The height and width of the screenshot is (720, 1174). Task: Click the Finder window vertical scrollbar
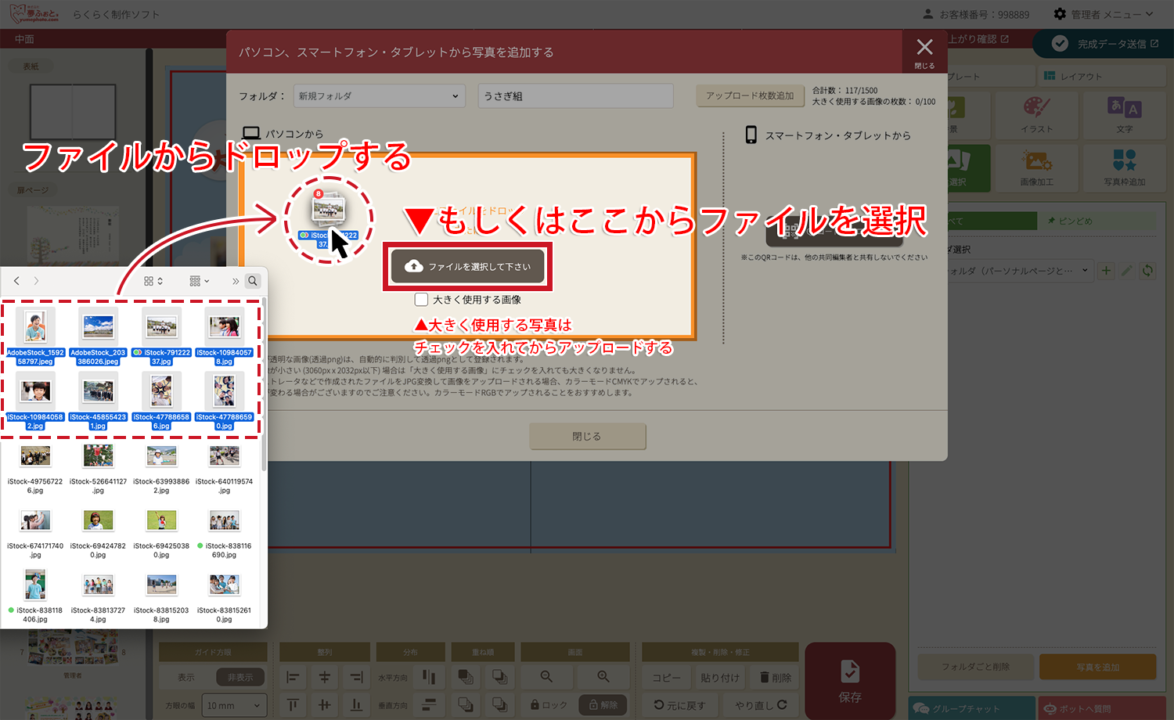[x=263, y=385]
